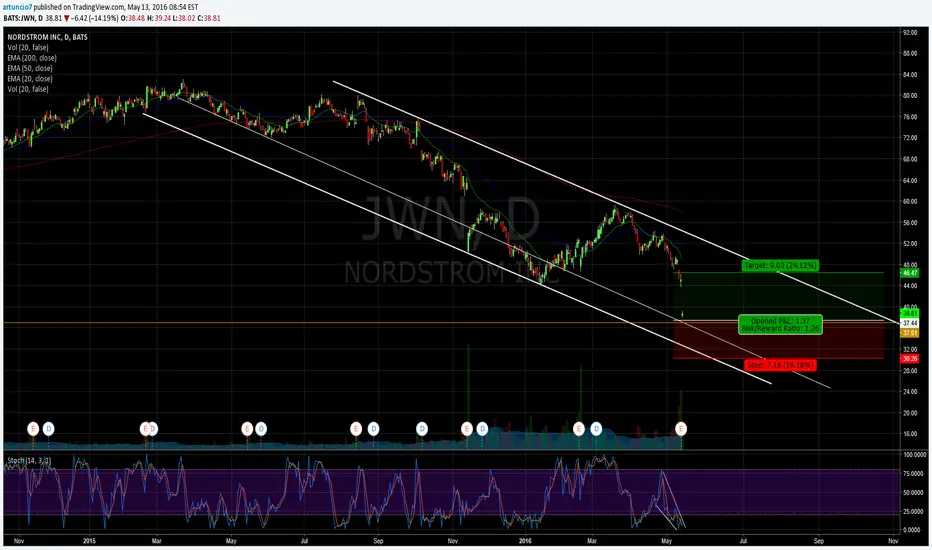
Task: Click the dividend D marker just left of 2015
Action: click(48, 428)
